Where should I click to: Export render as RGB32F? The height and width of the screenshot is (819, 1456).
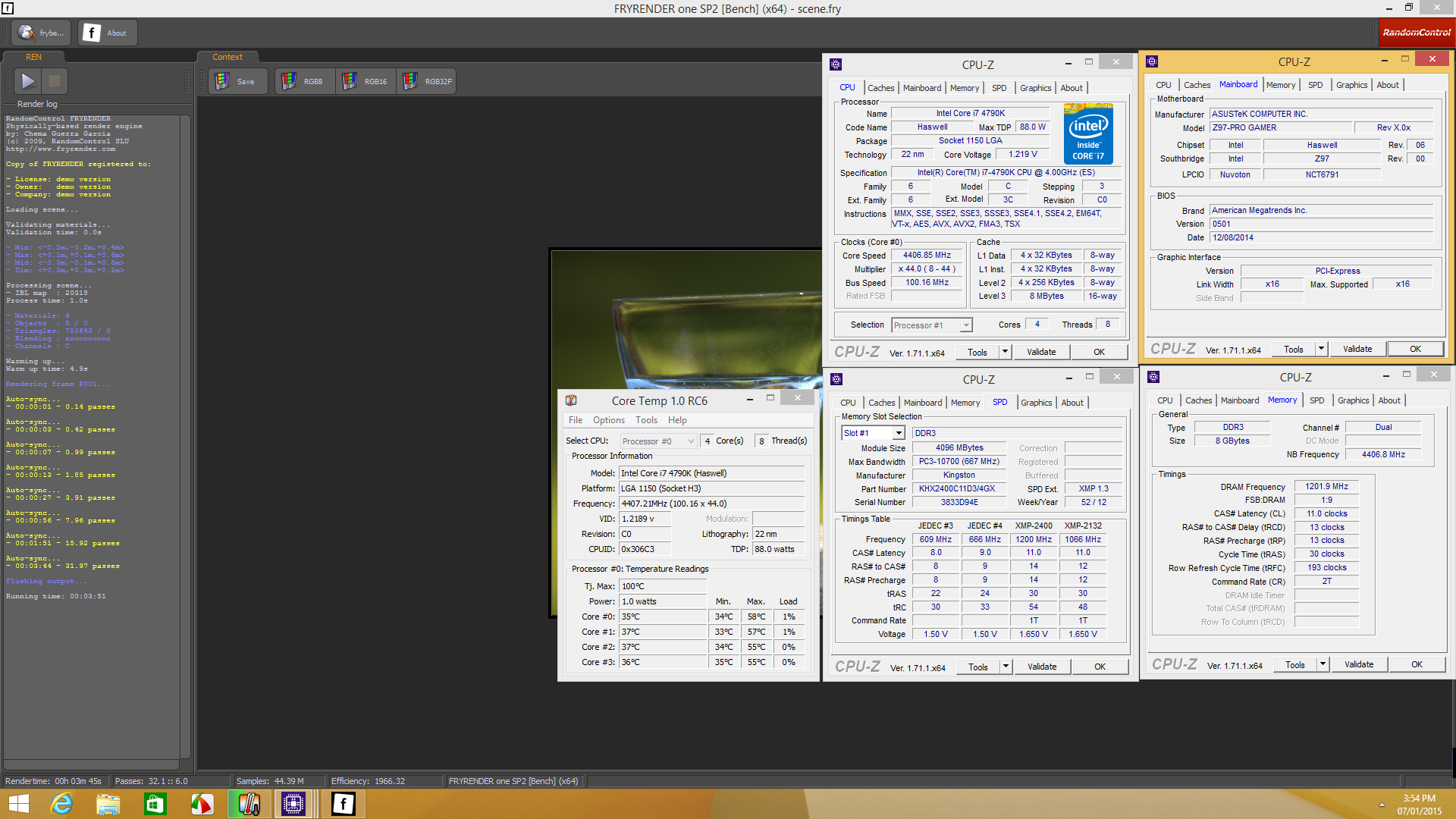427,81
